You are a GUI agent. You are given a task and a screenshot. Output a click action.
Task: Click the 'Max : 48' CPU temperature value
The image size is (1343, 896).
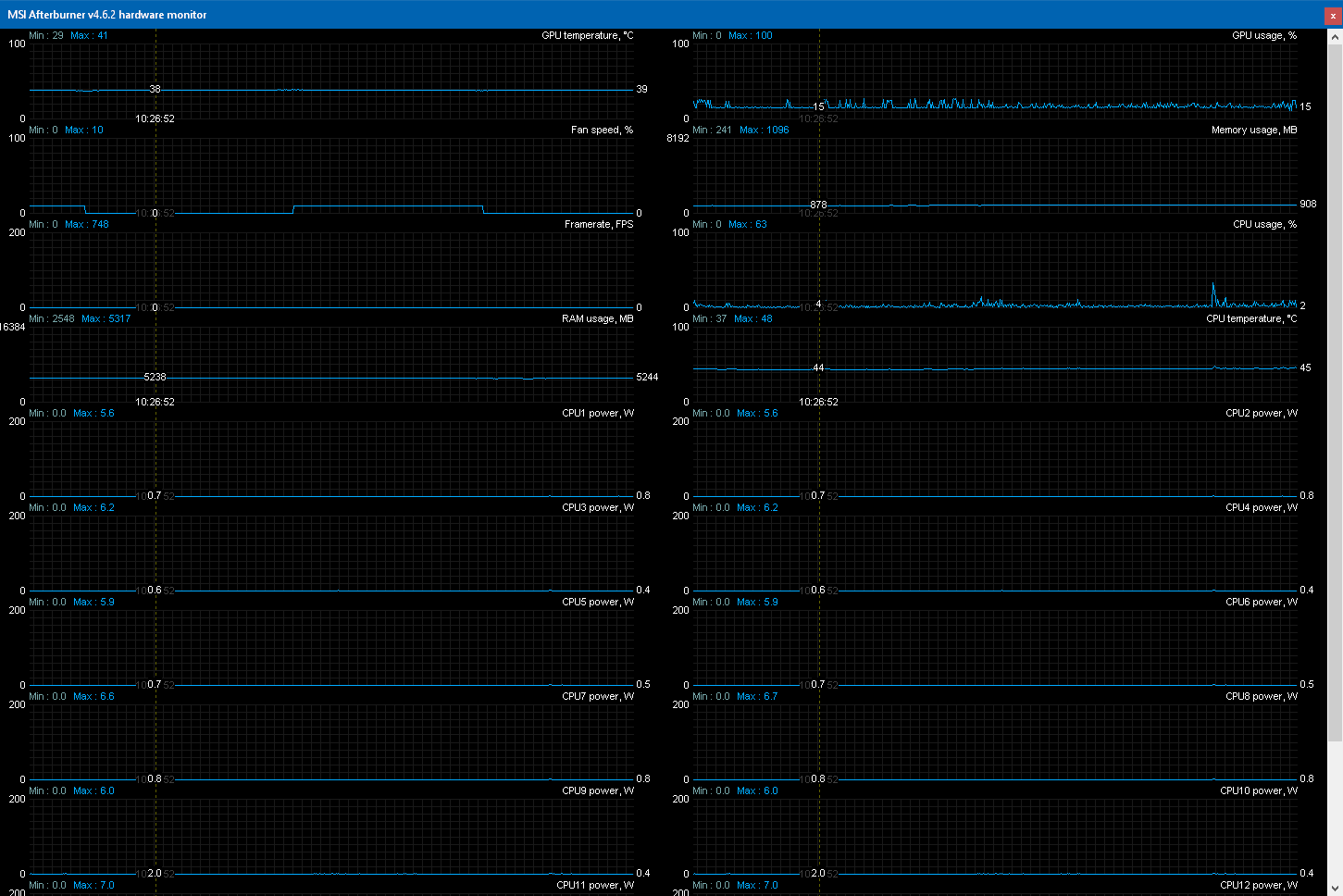tap(752, 319)
